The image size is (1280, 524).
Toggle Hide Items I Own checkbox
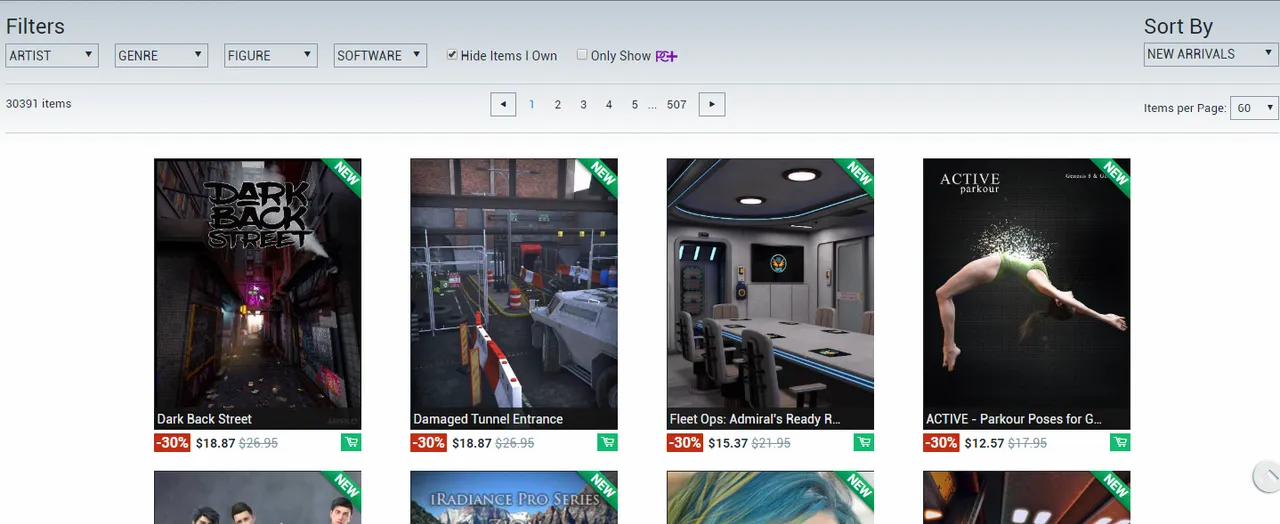click(452, 55)
